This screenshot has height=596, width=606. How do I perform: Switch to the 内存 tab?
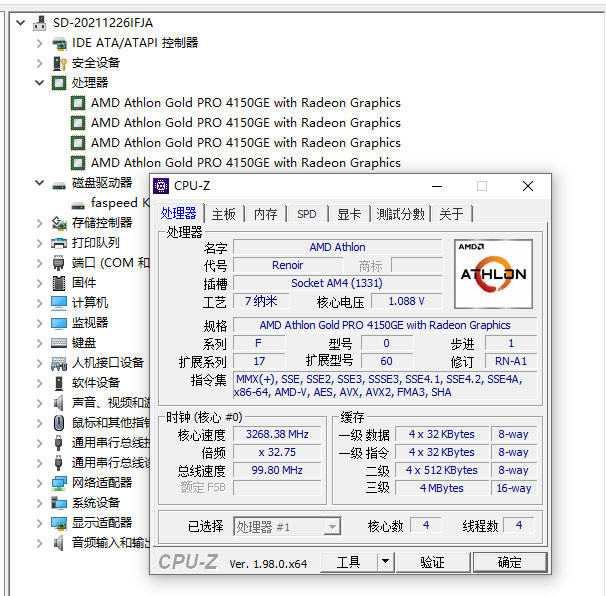266,214
